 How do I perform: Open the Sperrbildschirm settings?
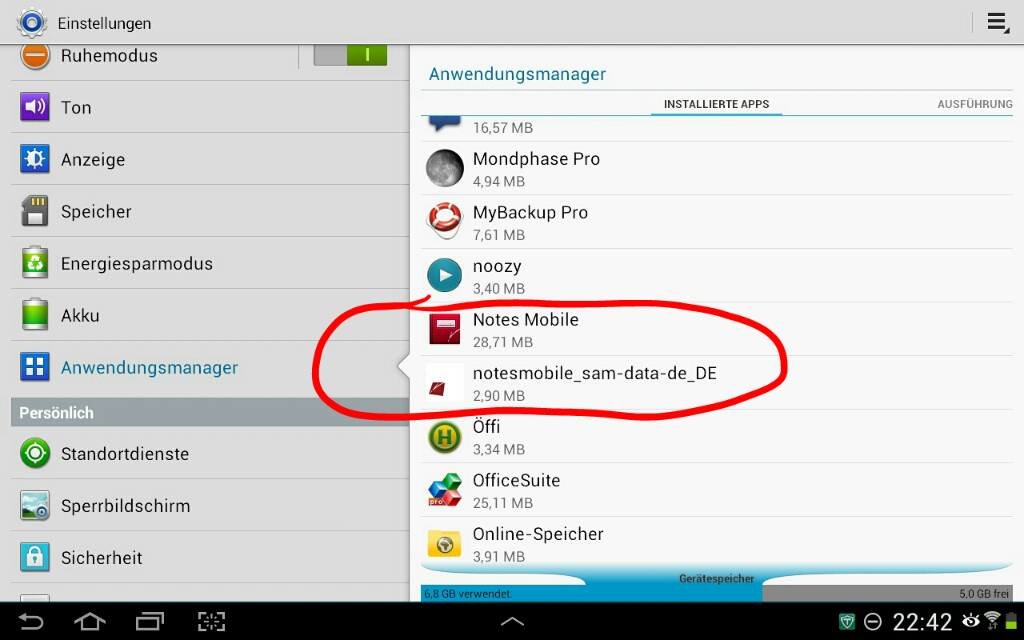tap(210, 505)
